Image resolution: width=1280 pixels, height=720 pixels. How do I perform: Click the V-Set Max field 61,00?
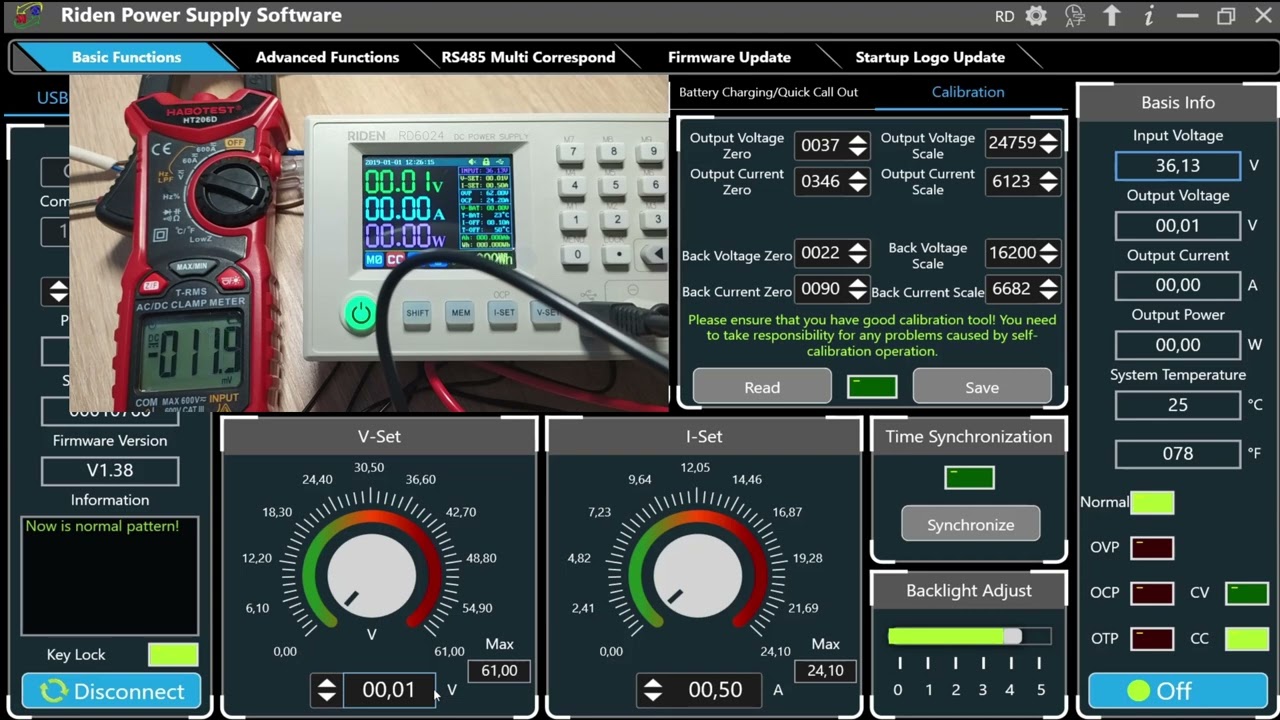pyautogui.click(x=499, y=671)
